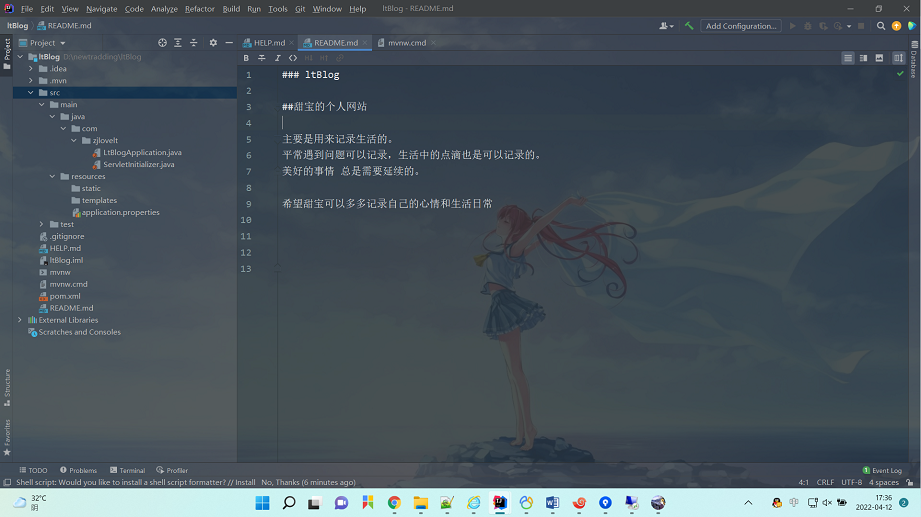Screen dimensions: 921x517
Task: Toggle the split layout direction of the preview
Action: [899, 58]
